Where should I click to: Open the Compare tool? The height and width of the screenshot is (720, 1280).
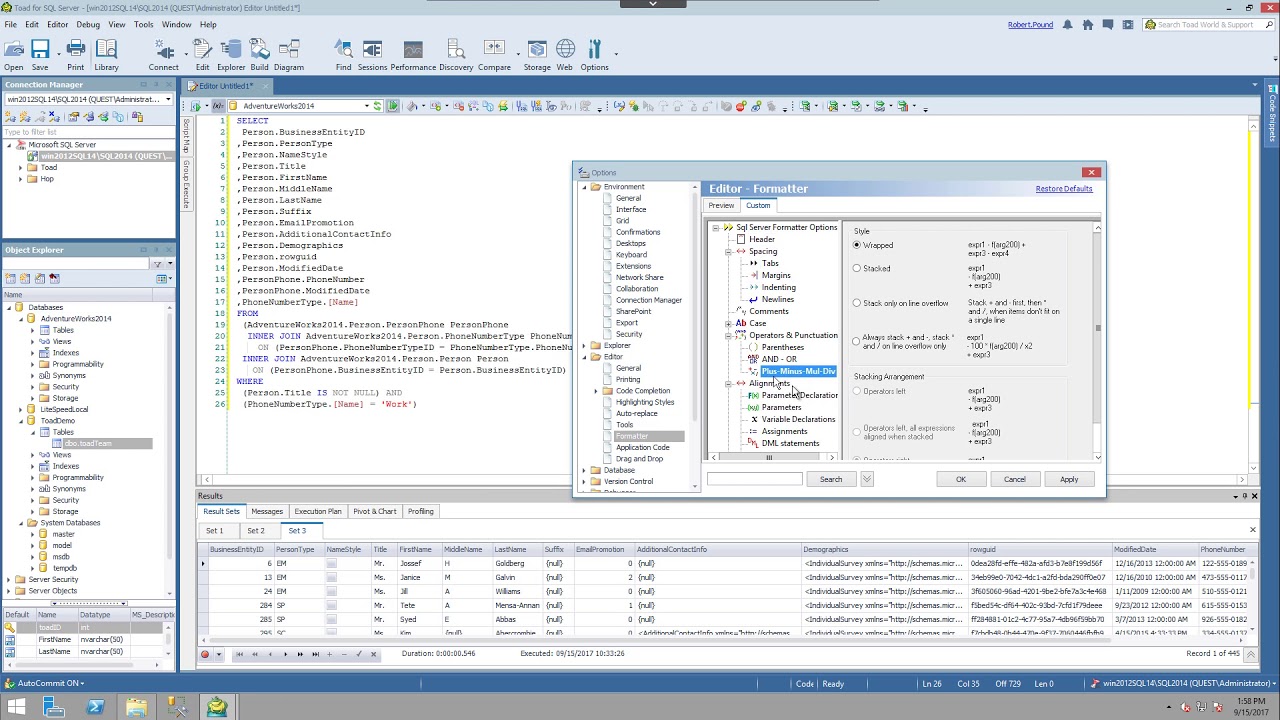(494, 55)
